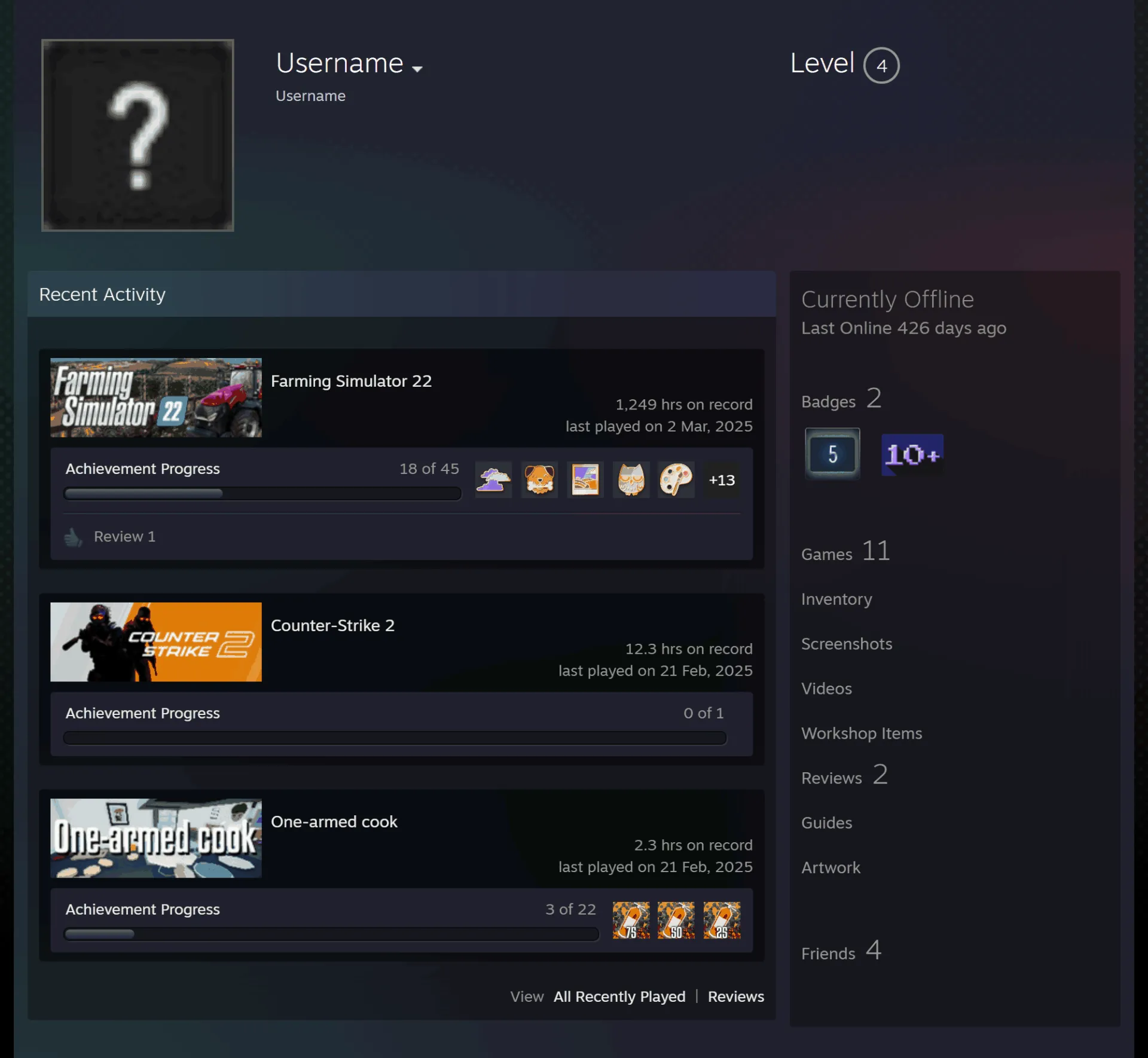Click the Counter-Strike 2 title link
Screen dimensions: 1148x1058
tap(332, 625)
